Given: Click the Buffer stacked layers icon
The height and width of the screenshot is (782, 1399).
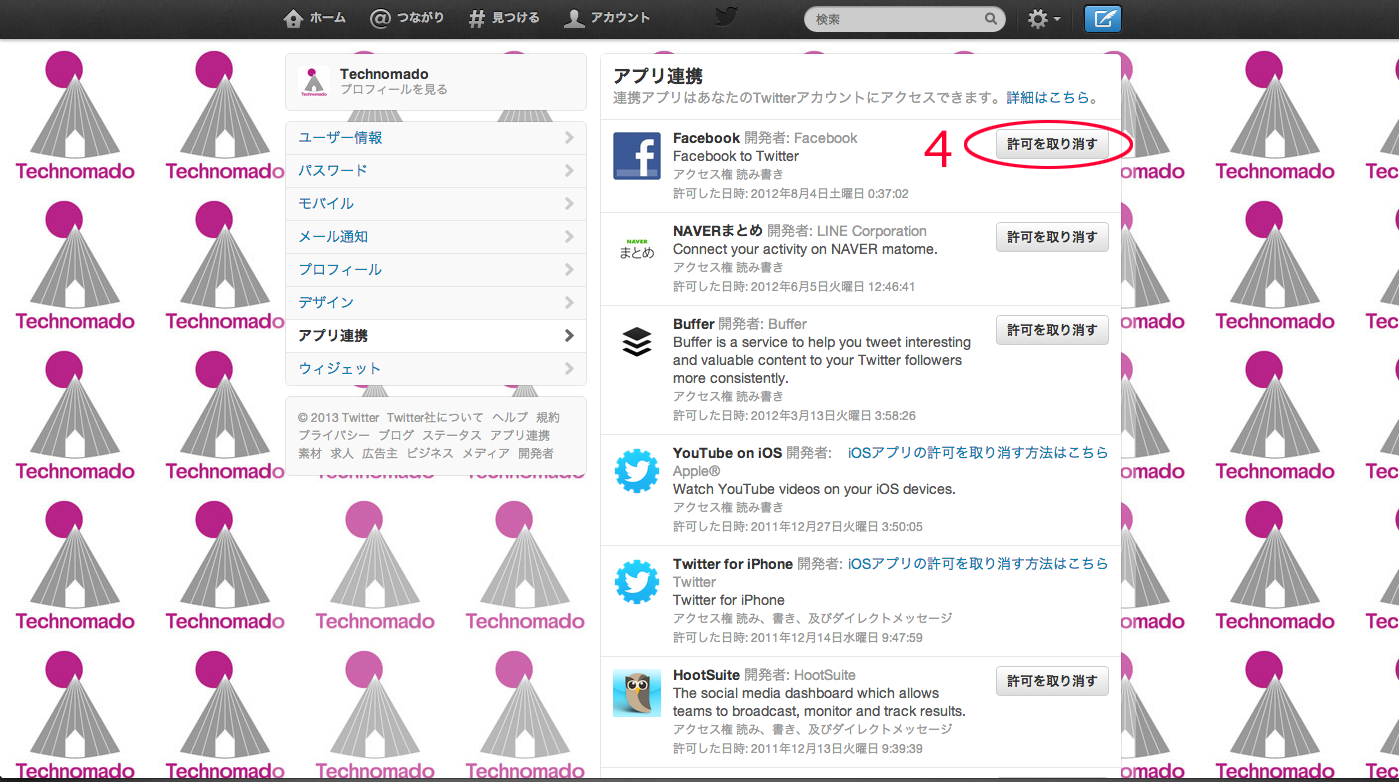Looking at the screenshot, I should 637,342.
